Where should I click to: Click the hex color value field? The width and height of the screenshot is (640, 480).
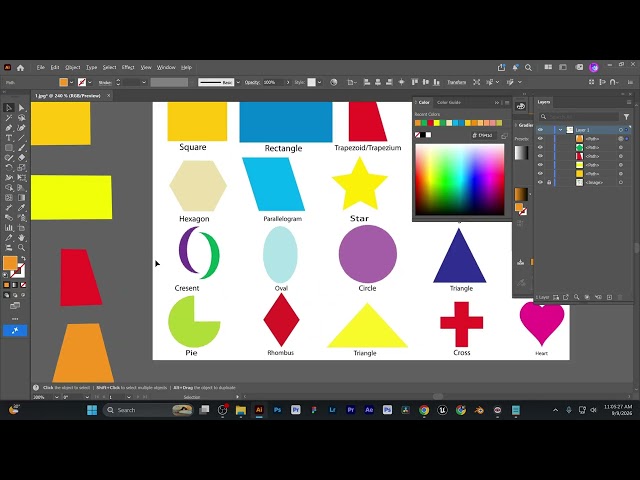[484, 135]
